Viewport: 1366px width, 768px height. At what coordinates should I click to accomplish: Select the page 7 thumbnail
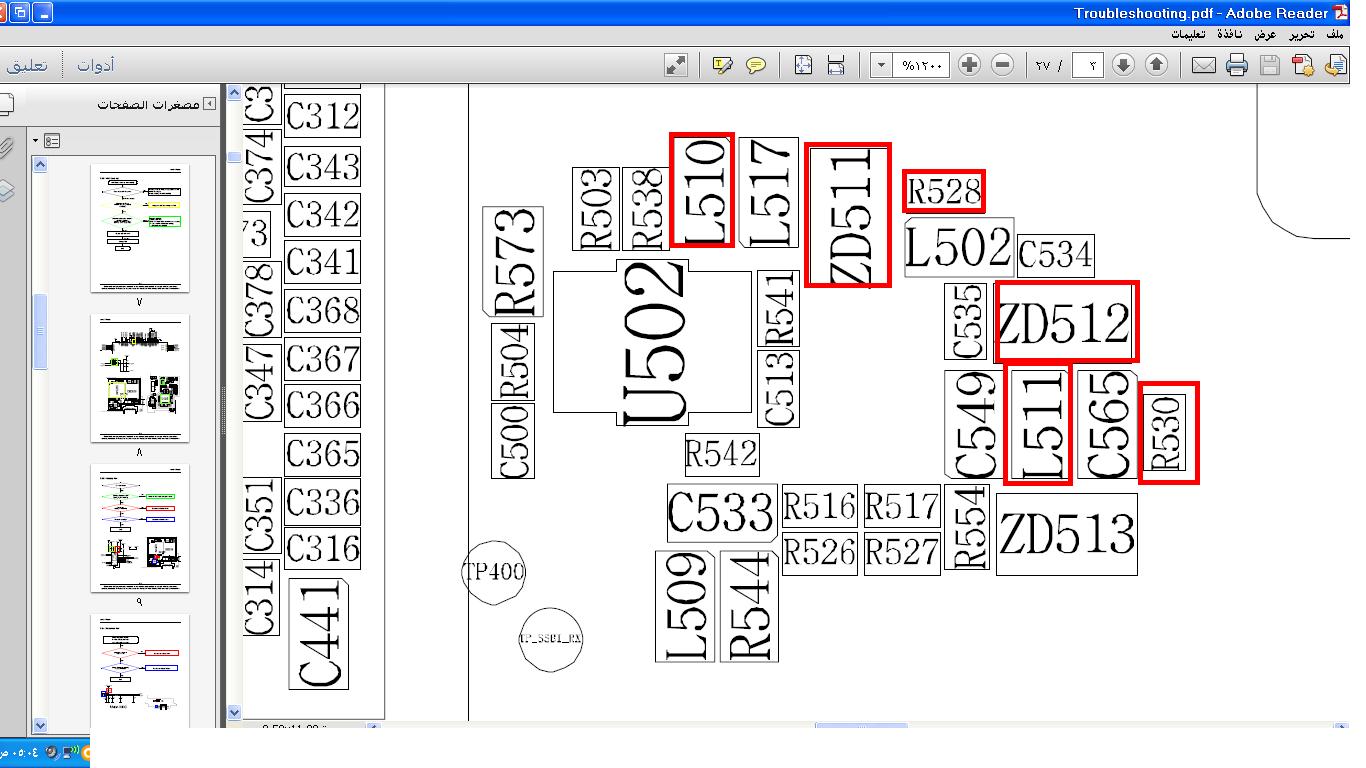(x=140, y=229)
